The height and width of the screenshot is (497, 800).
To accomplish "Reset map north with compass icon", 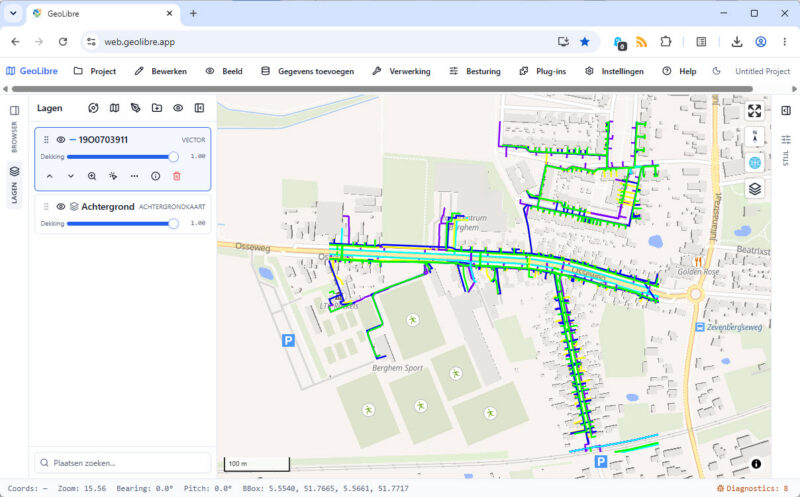I will click(x=754, y=137).
